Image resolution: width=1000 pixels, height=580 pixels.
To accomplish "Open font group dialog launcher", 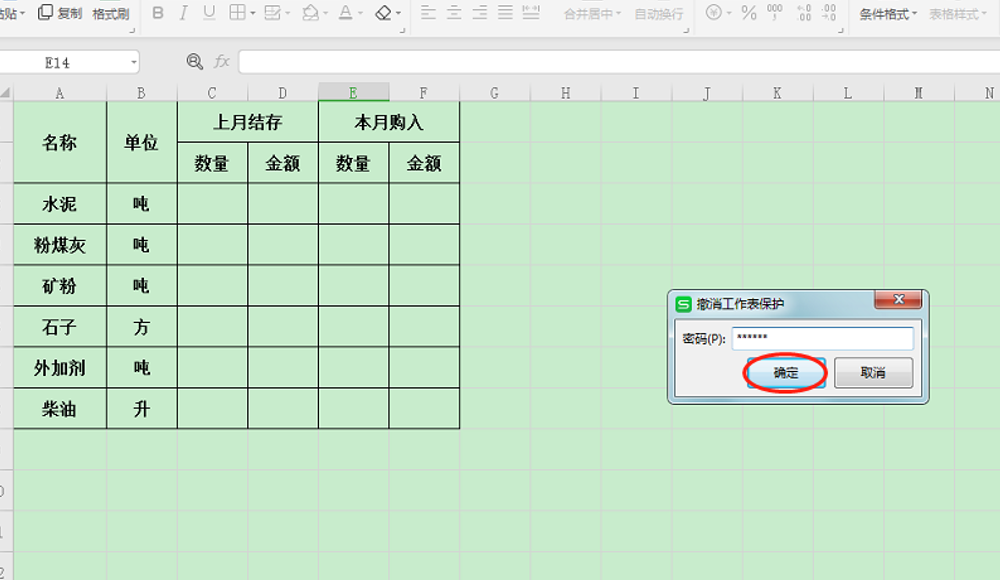I will point(402,30).
